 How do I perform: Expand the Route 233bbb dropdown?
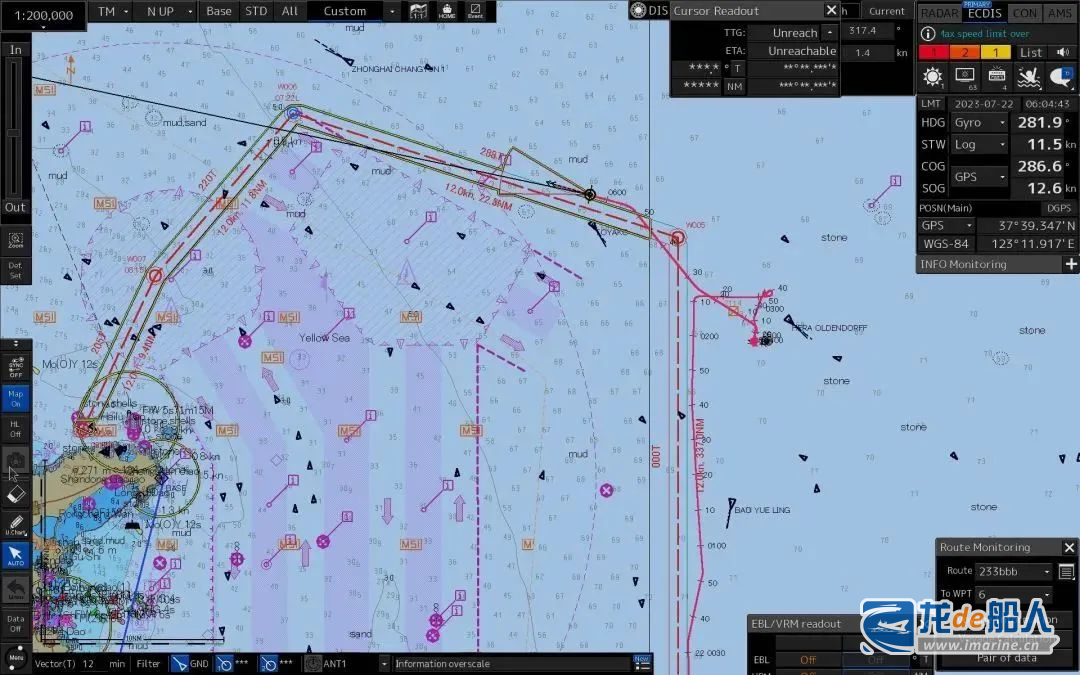[x=1012, y=572]
